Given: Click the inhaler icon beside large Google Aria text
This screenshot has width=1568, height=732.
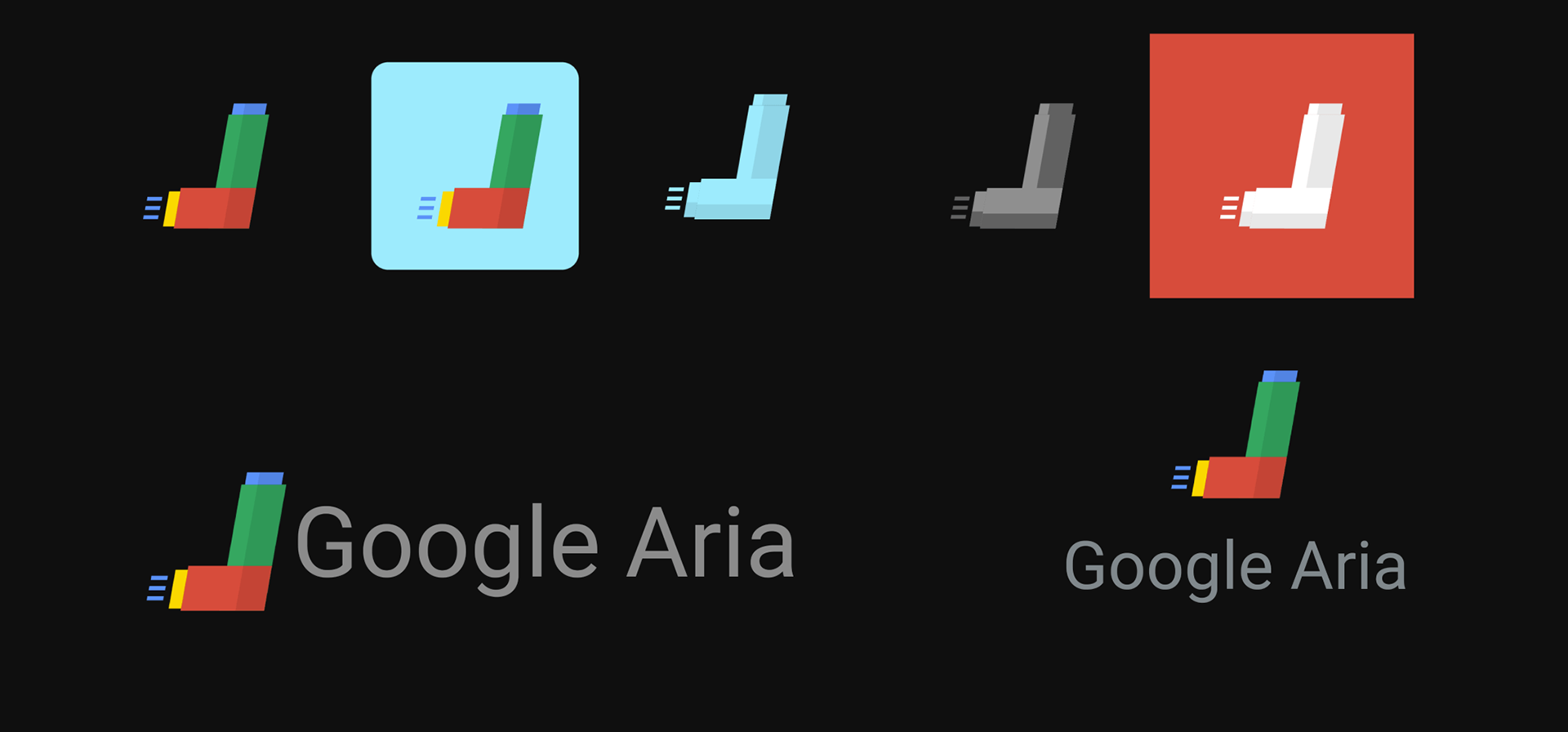Looking at the screenshot, I should tap(216, 542).
